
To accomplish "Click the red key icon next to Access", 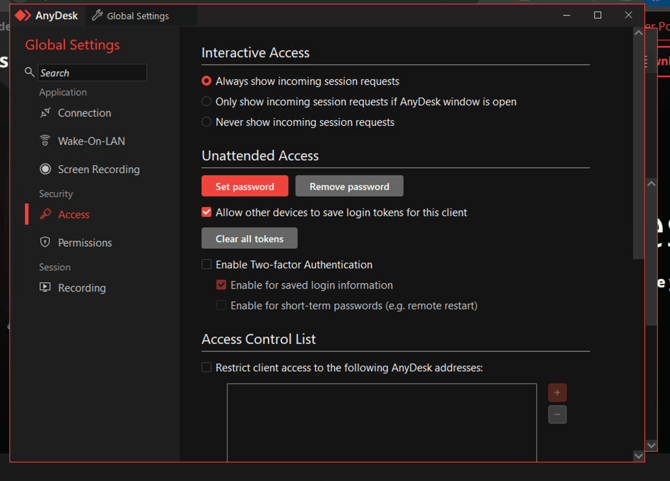I will point(45,214).
